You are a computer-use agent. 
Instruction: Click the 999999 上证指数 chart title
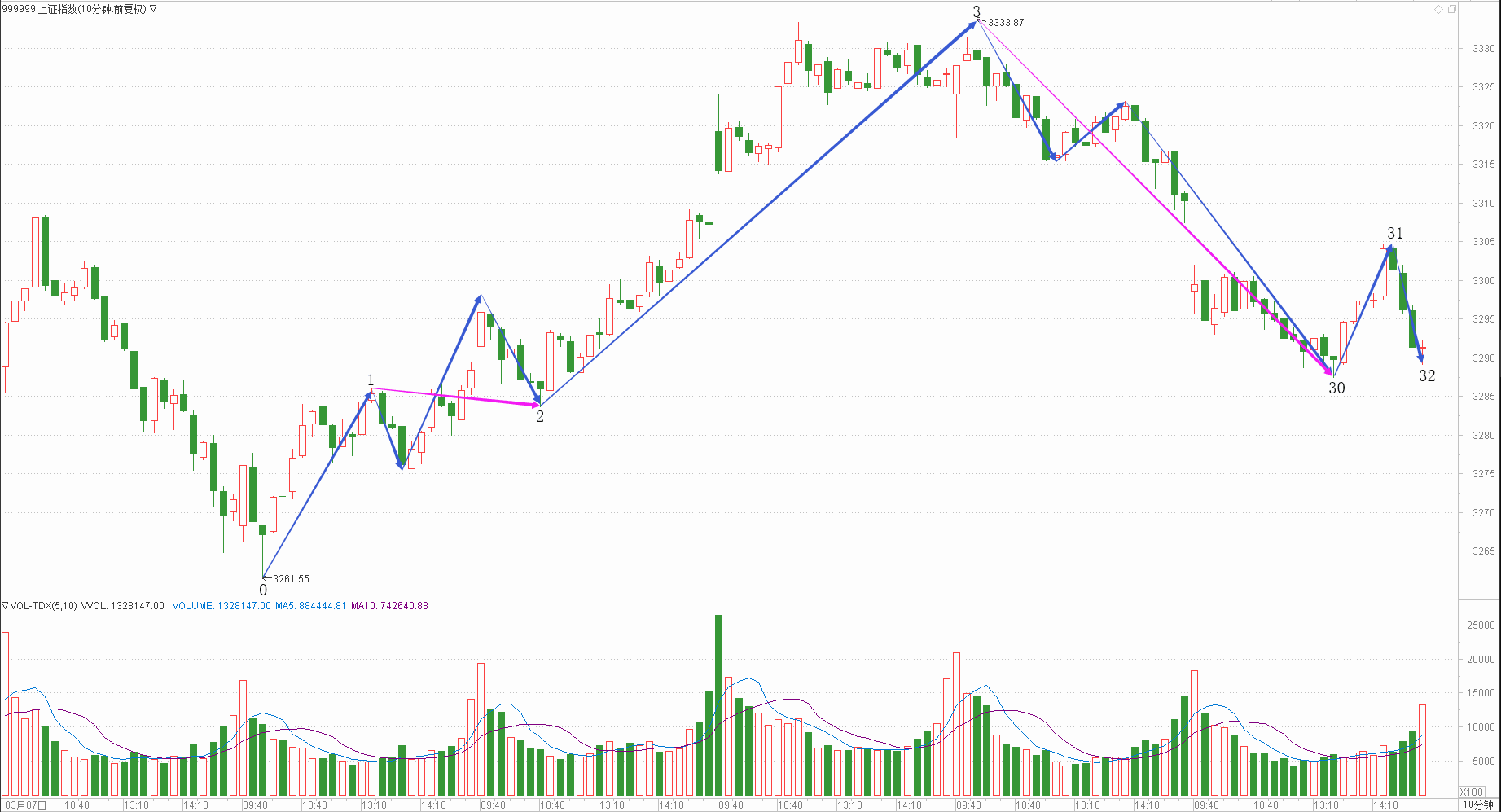point(73,9)
